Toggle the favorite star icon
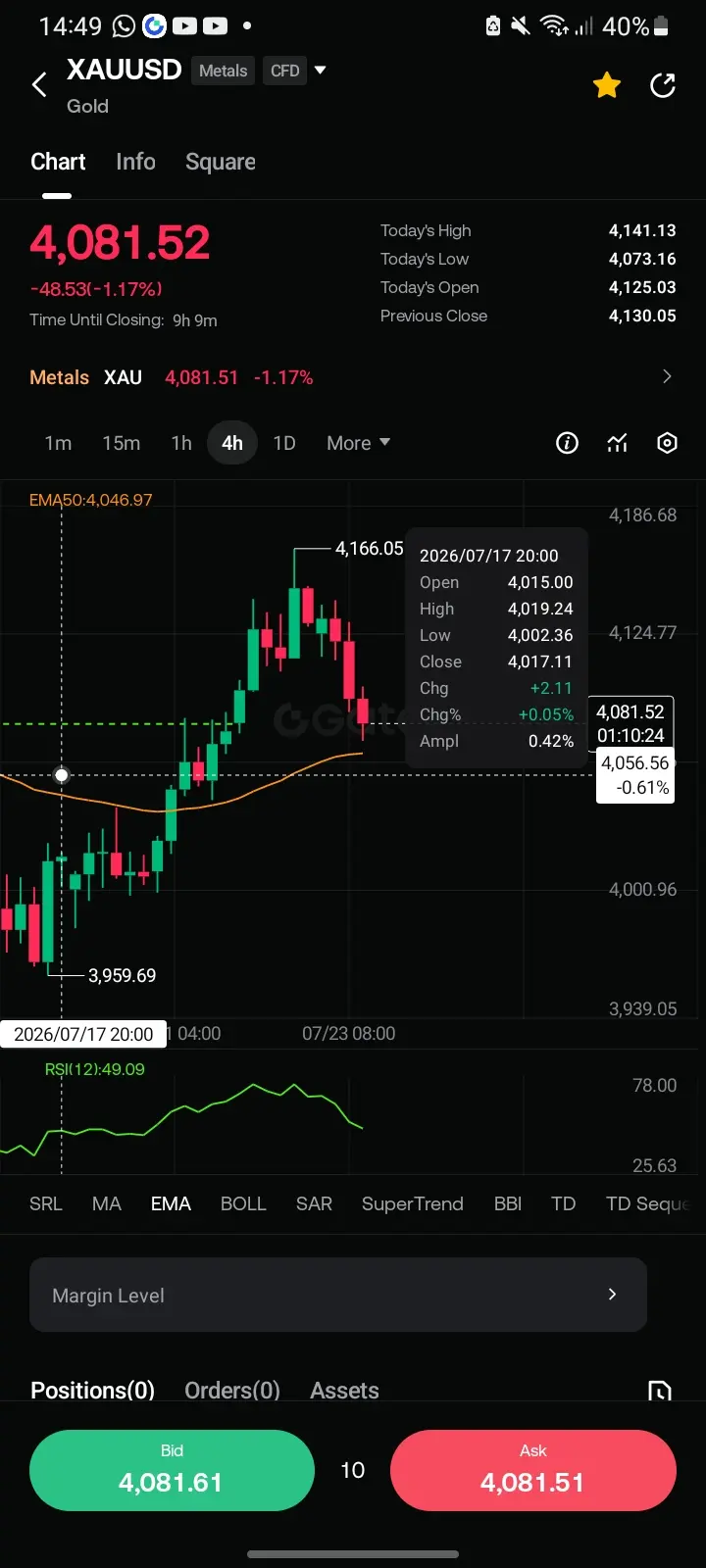Image resolution: width=706 pixels, height=1568 pixels. point(607,85)
